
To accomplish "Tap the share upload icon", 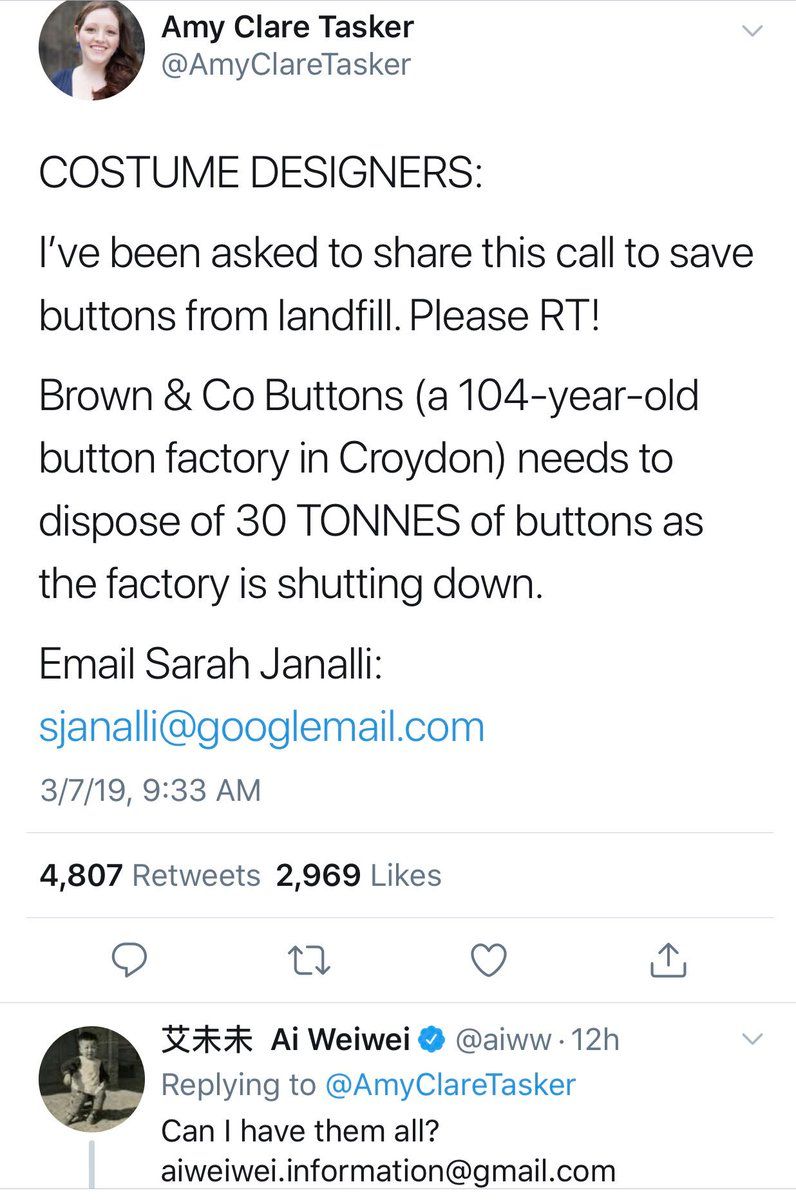I will 668,959.
